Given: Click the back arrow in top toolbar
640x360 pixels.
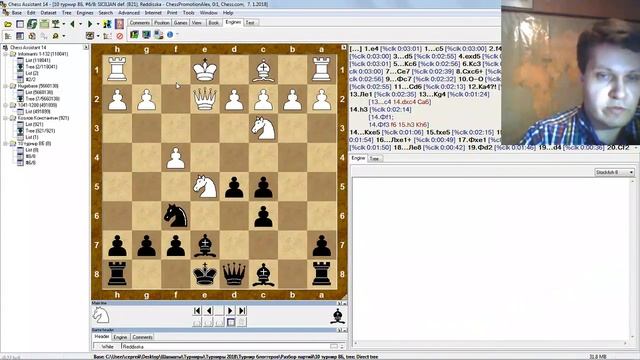Looking at the screenshot, I should [x=72, y=24].
